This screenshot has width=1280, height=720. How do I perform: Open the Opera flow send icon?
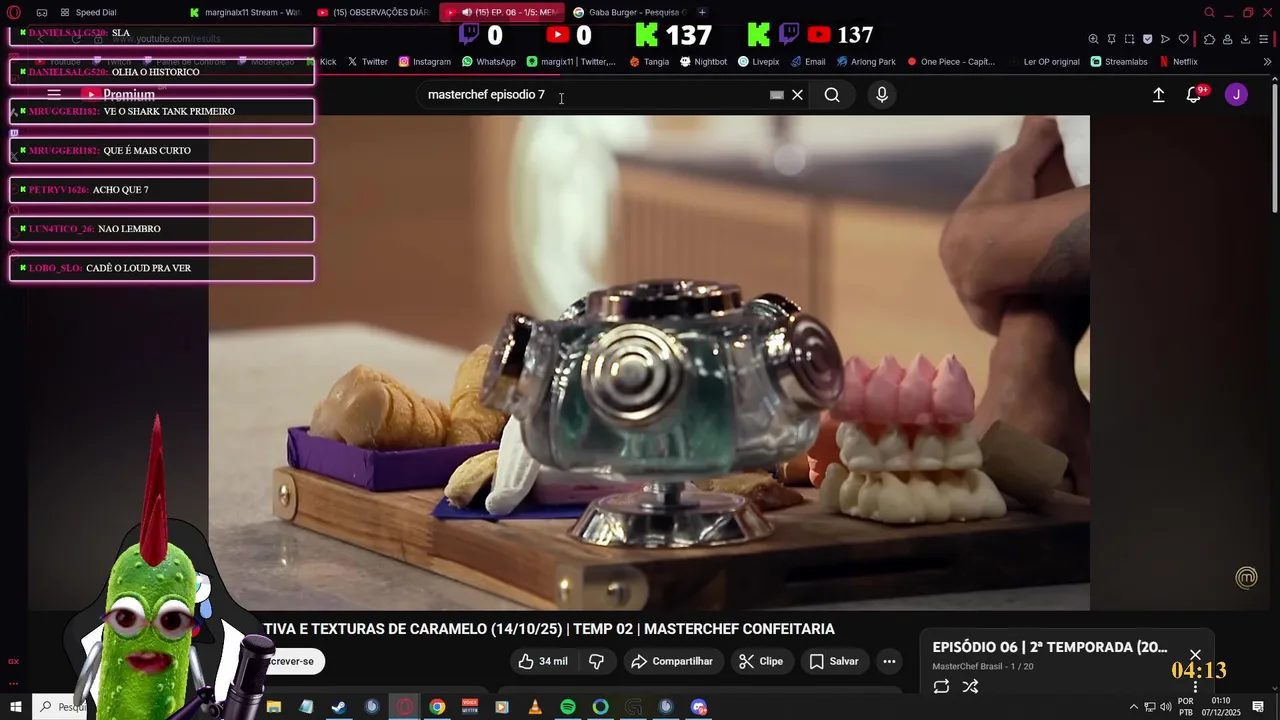[x=1165, y=39]
